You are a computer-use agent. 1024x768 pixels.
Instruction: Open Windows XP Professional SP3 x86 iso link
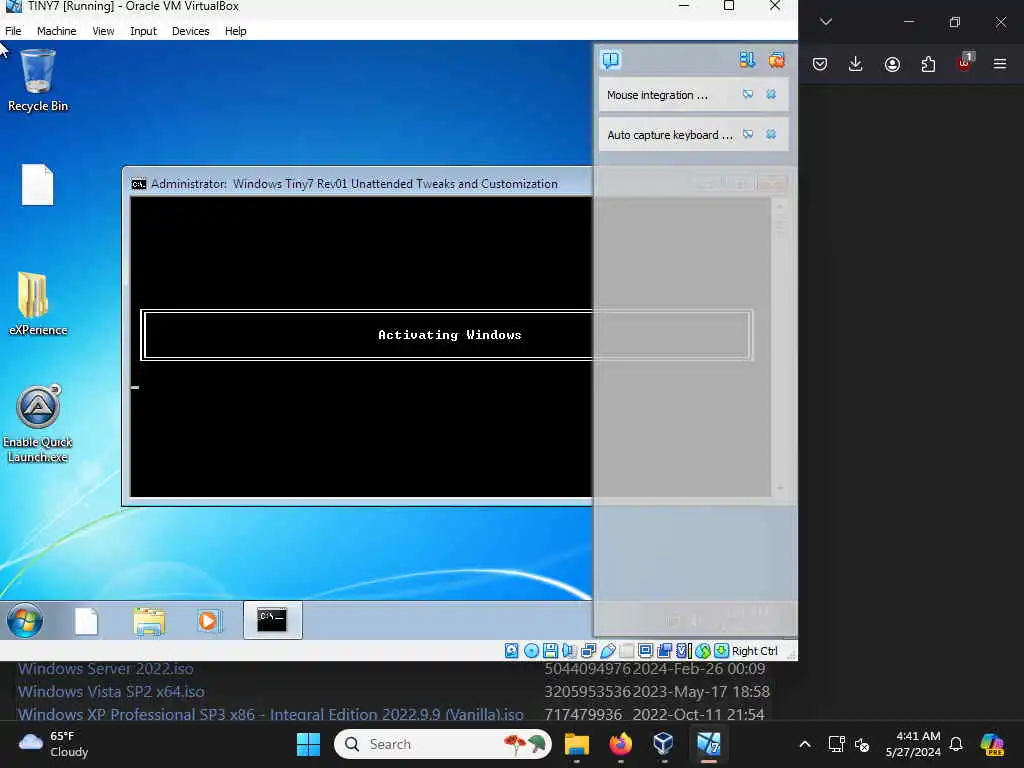click(x=270, y=714)
